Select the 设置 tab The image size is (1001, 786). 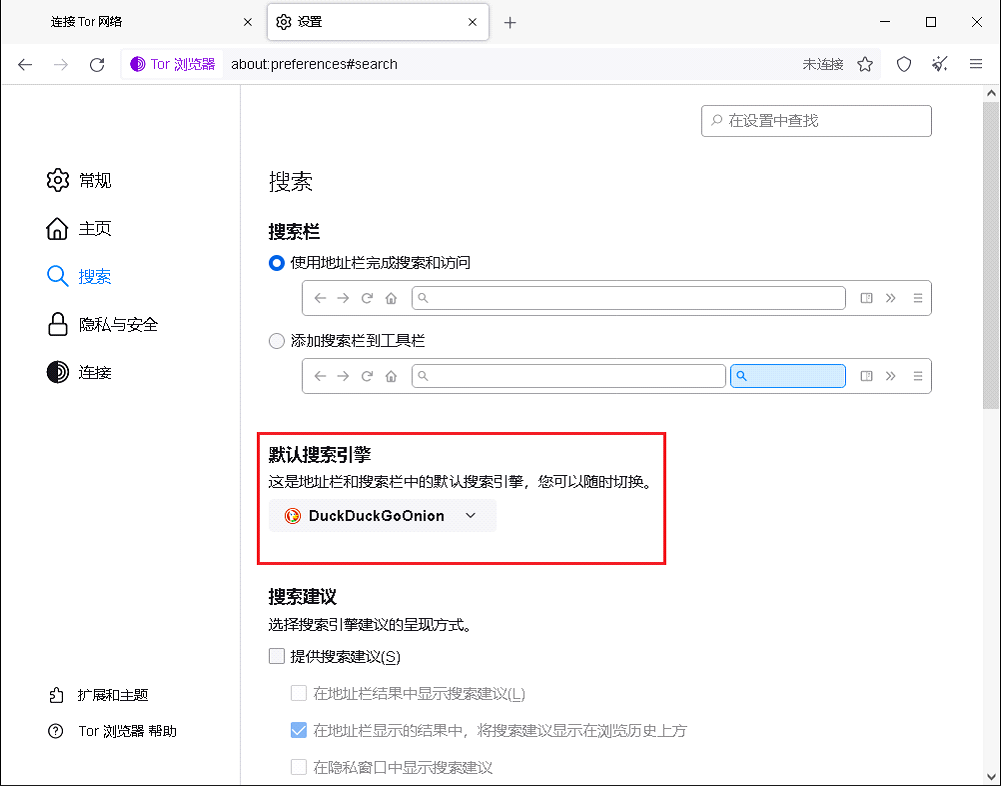click(378, 22)
